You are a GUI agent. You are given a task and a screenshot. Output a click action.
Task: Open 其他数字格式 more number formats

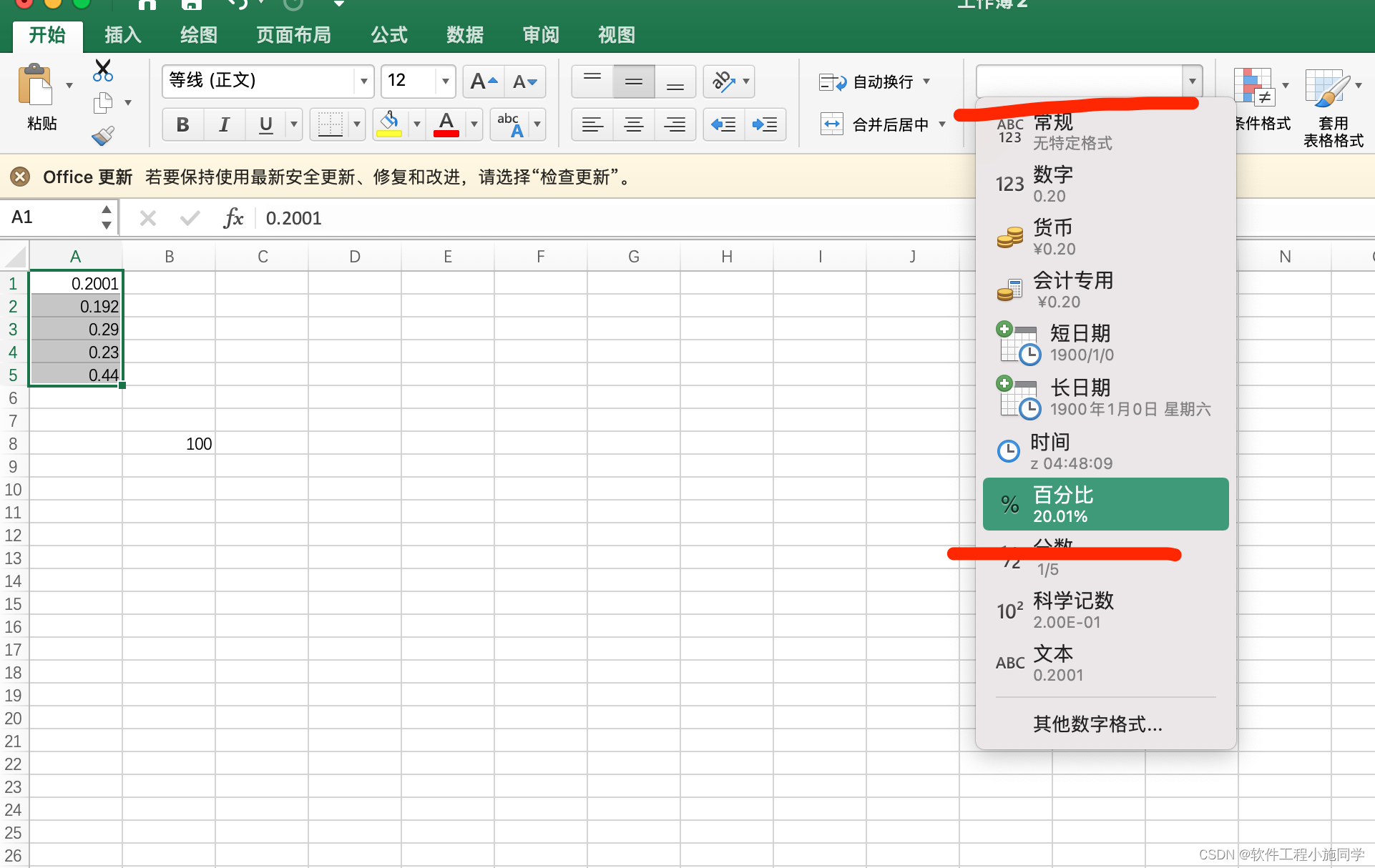coord(1097,724)
